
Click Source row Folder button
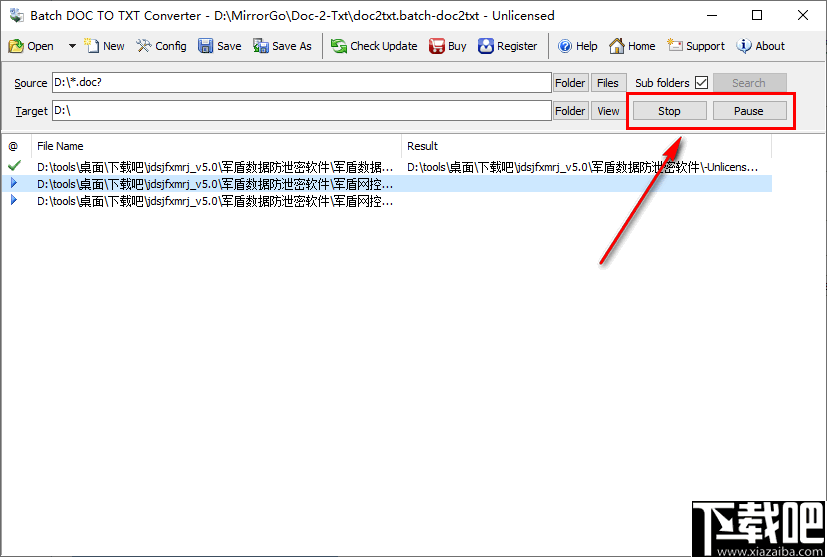[x=570, y=83]
